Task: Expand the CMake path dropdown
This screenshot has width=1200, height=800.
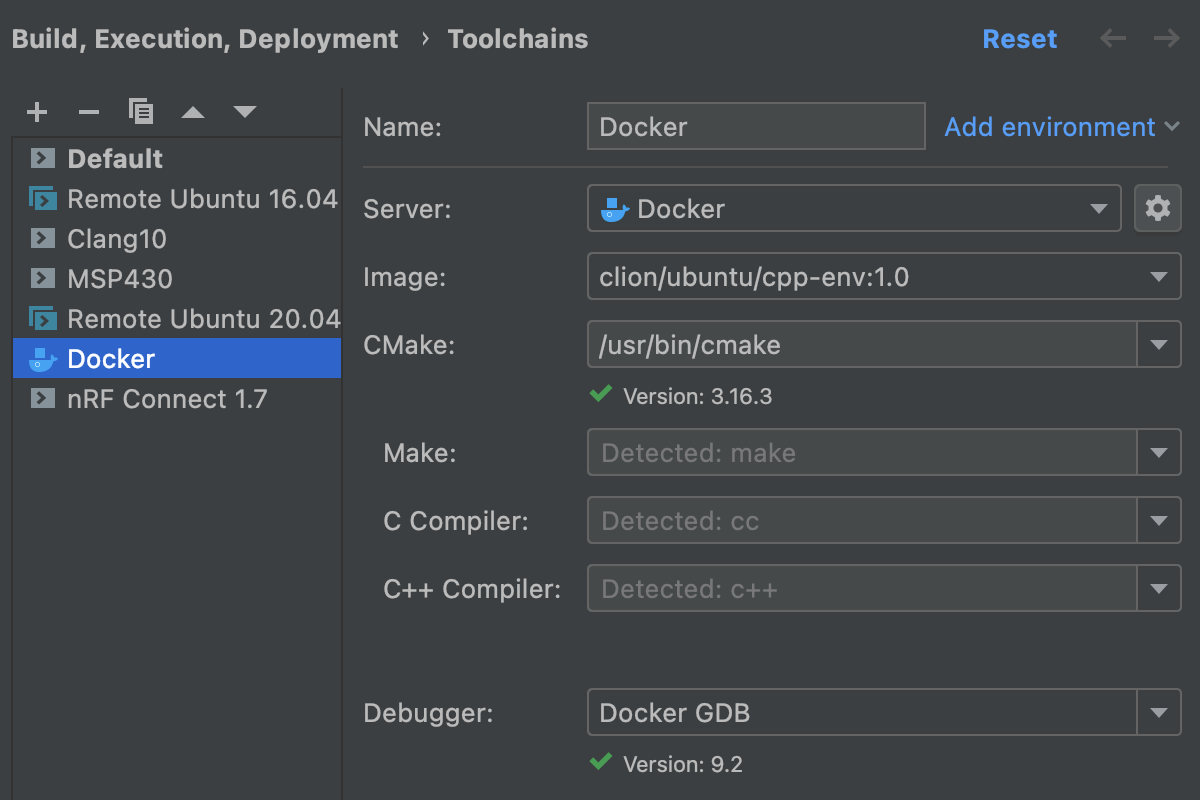Action: coord(1159,345)
